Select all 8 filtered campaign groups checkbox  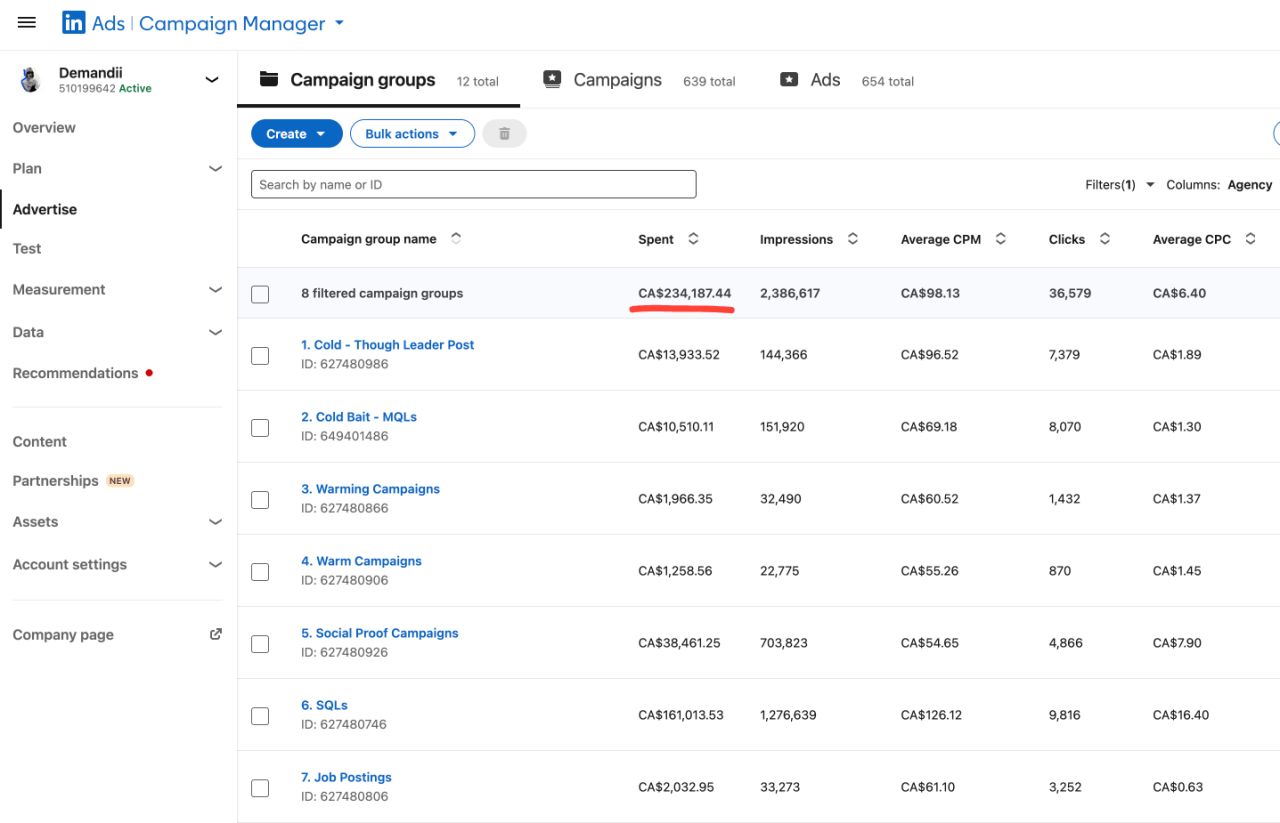point(260,294)
